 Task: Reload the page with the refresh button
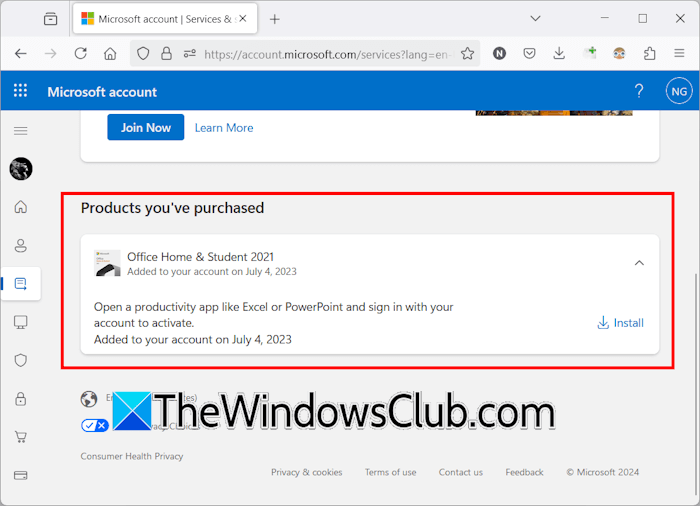(80, 54)
